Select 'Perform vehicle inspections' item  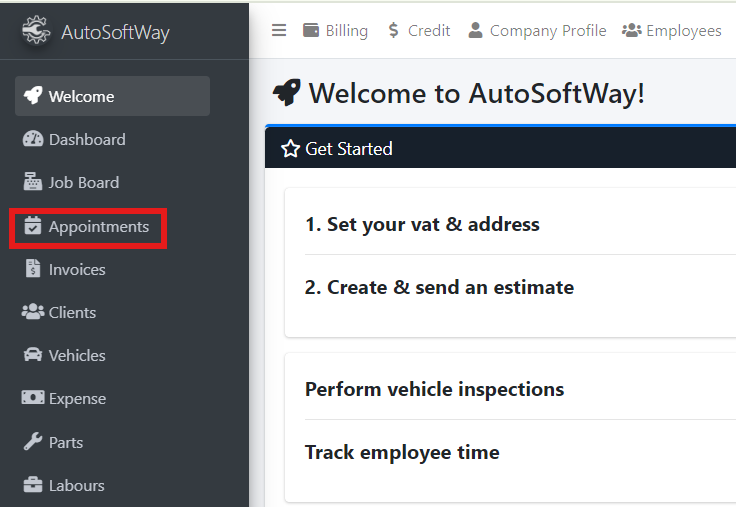click(x=435, y=389)
